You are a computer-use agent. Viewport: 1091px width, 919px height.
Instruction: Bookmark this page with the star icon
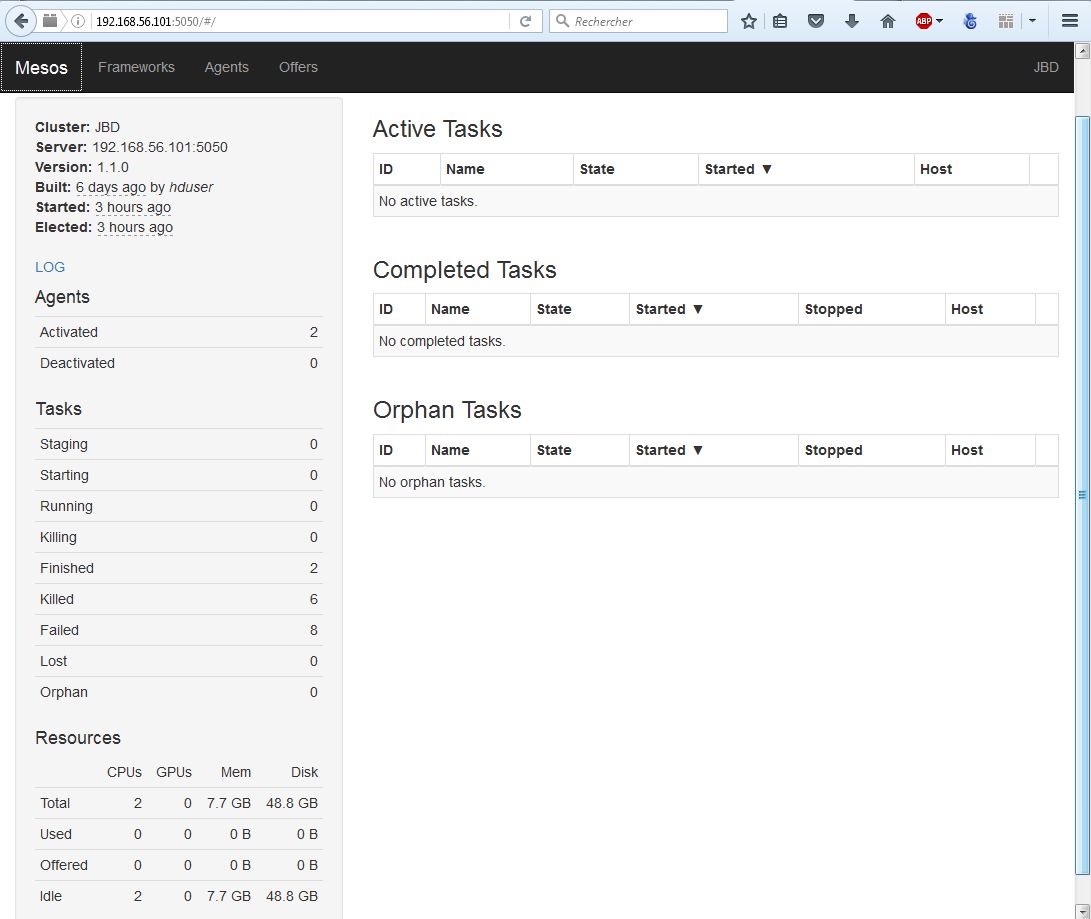(748, 21)
